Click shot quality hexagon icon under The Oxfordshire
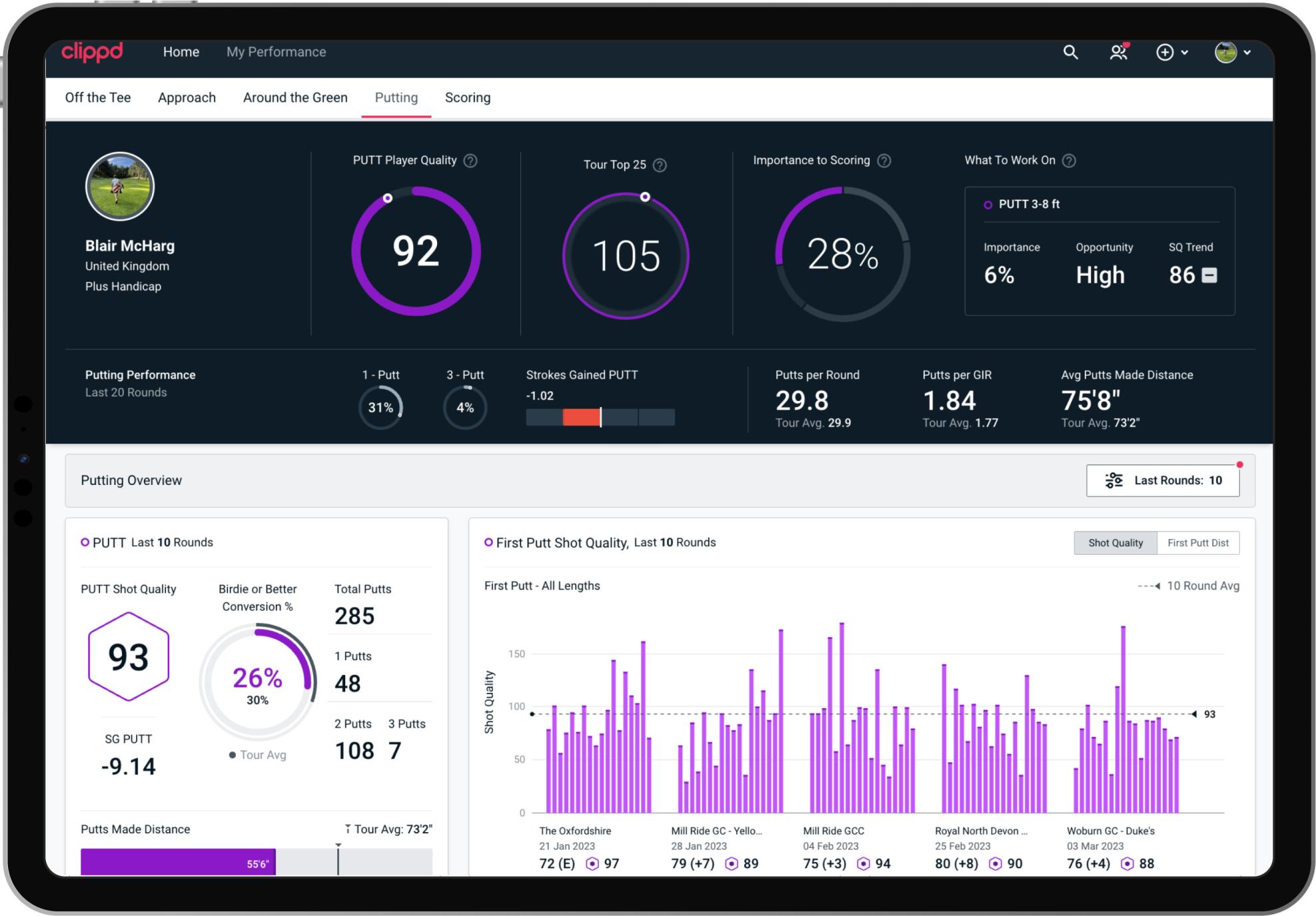 592,864
